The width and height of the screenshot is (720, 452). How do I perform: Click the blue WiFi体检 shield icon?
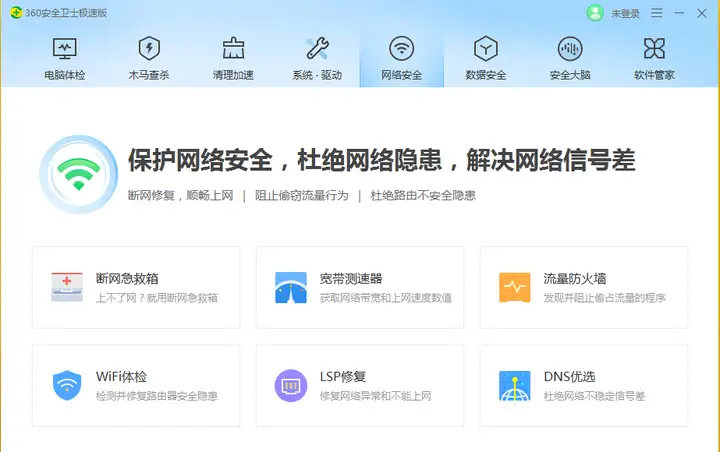(67, 385)
